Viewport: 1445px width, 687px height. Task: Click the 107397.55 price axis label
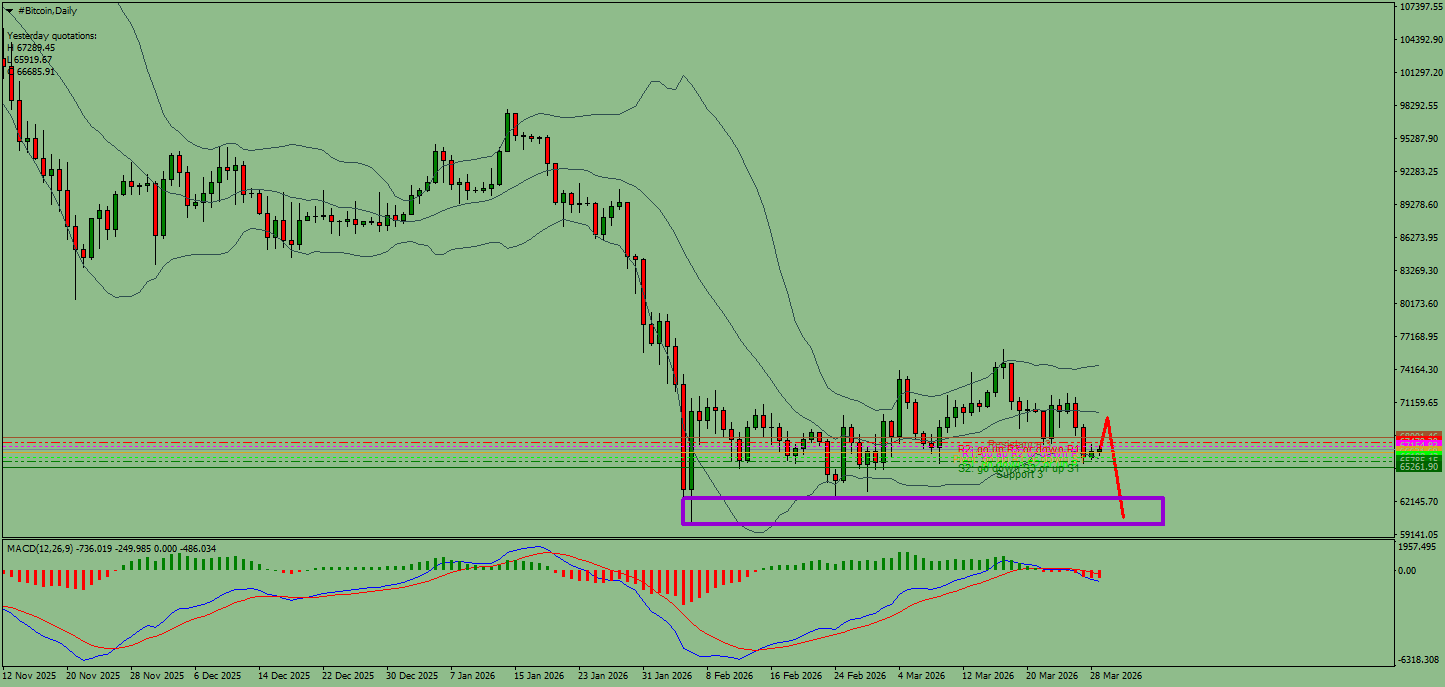coord(1421,7)
